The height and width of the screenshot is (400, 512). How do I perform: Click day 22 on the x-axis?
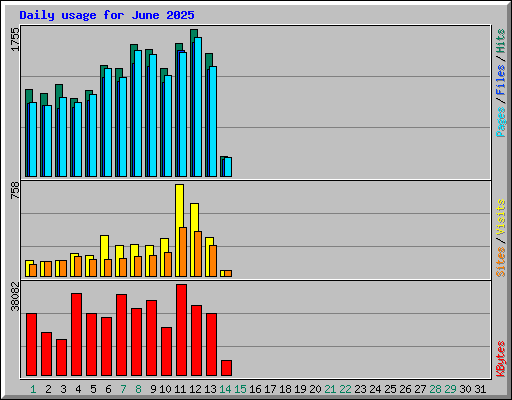pos(345,389)
